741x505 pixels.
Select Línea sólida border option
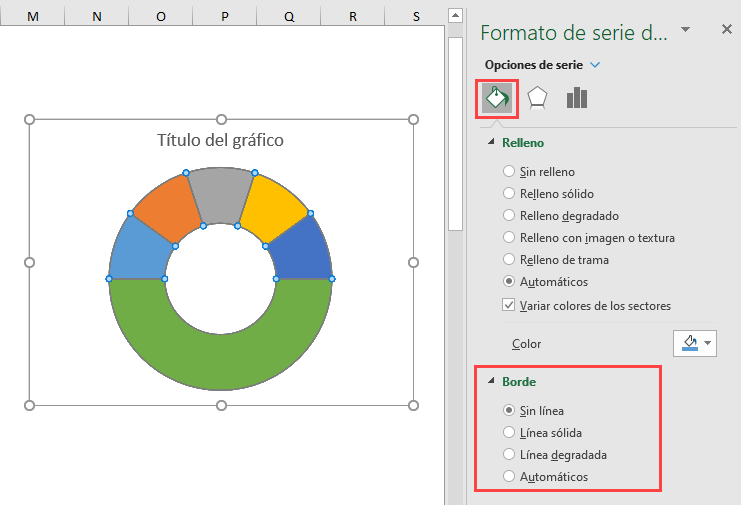(x=543, y=432)
